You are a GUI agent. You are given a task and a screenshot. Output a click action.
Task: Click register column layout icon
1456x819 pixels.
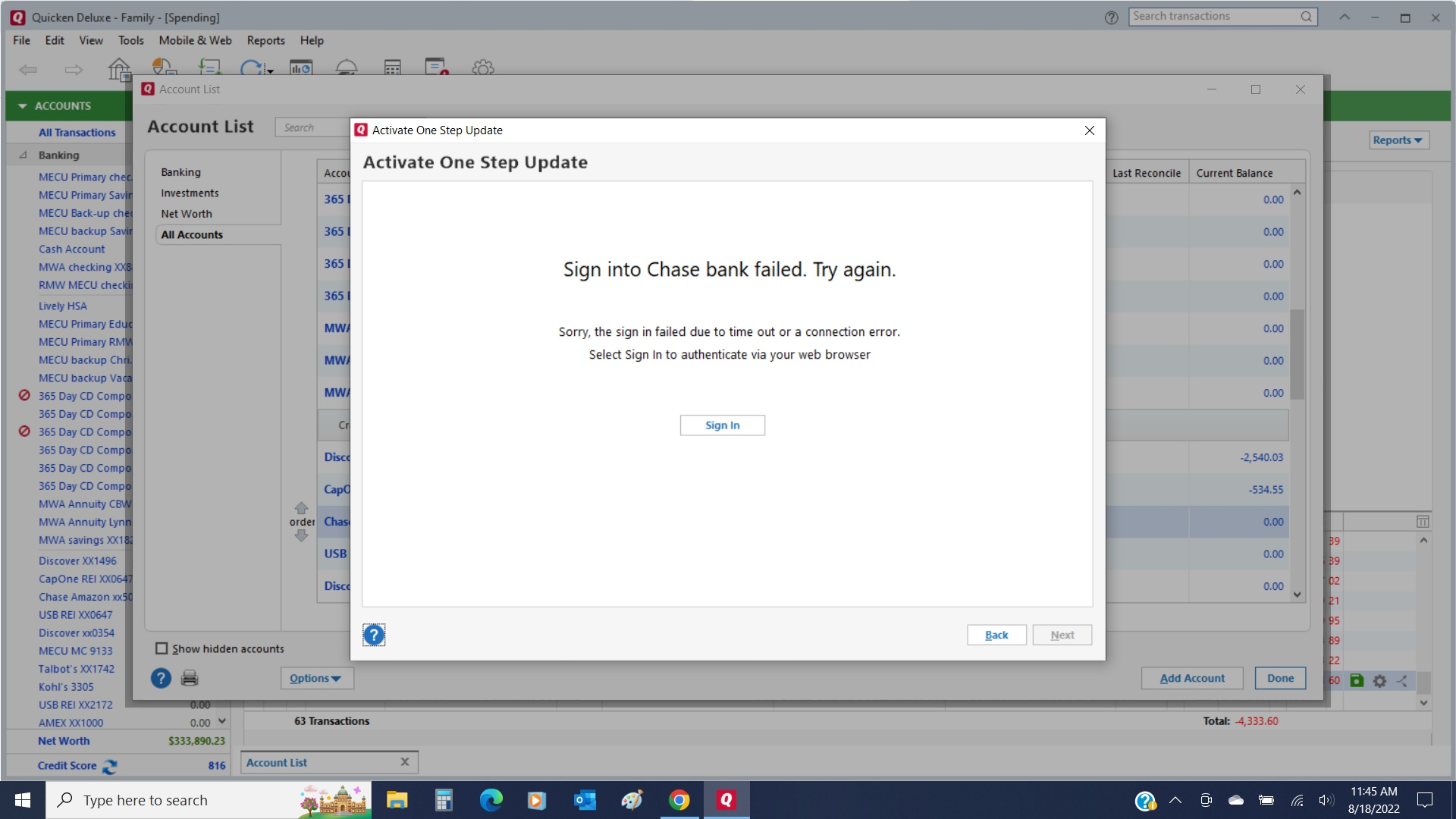1423,522
